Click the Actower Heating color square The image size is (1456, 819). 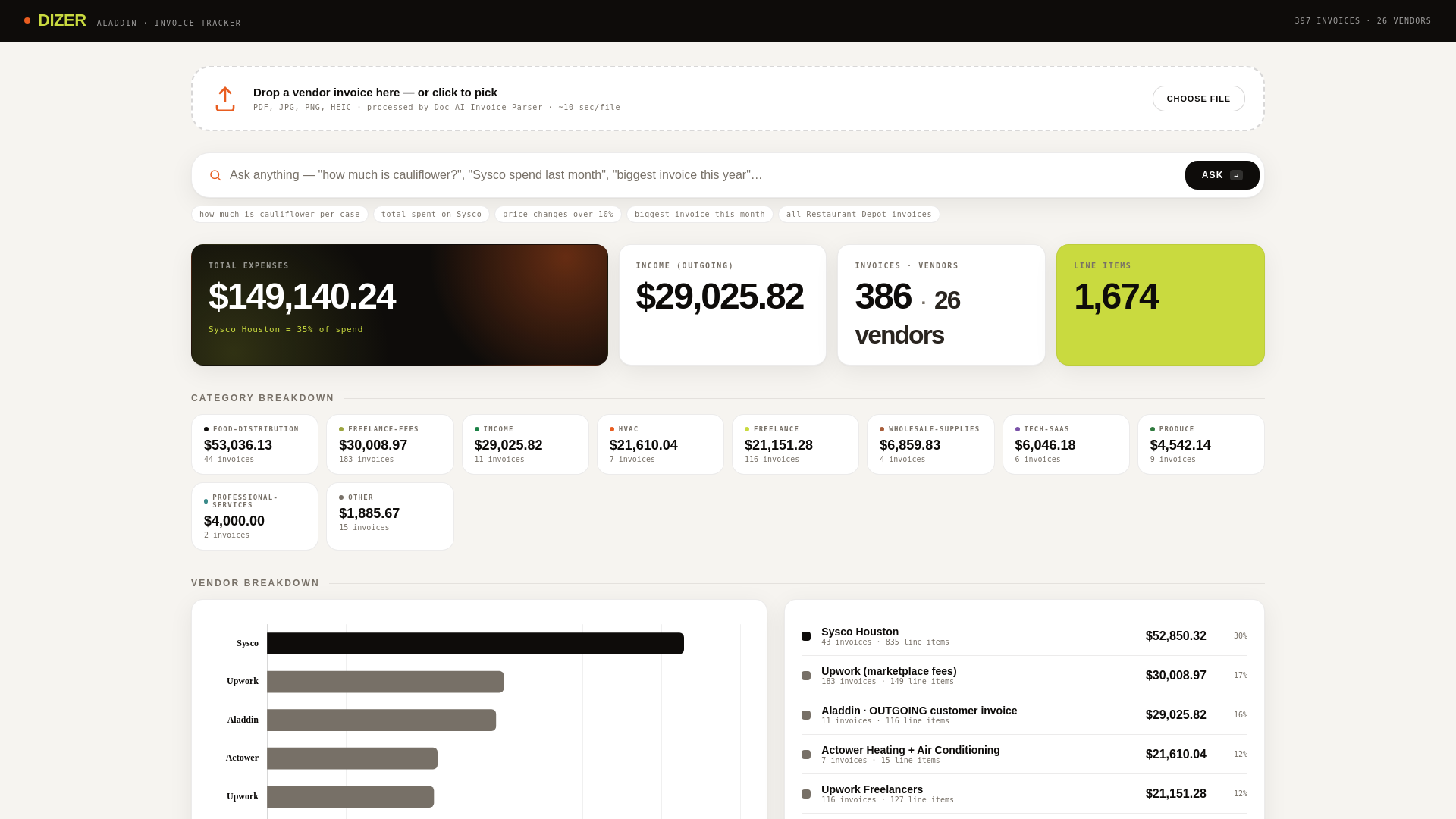tap(806, 755)
